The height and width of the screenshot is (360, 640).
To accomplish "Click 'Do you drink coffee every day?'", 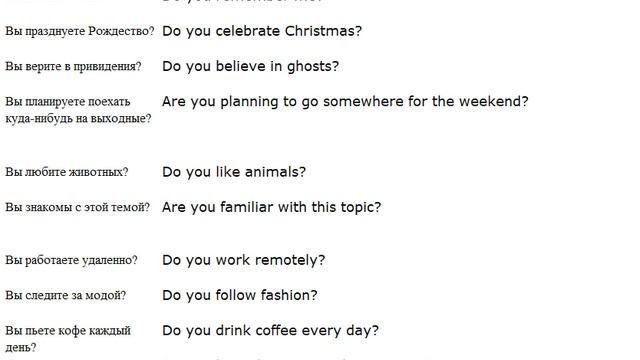I will coord(270,330).
